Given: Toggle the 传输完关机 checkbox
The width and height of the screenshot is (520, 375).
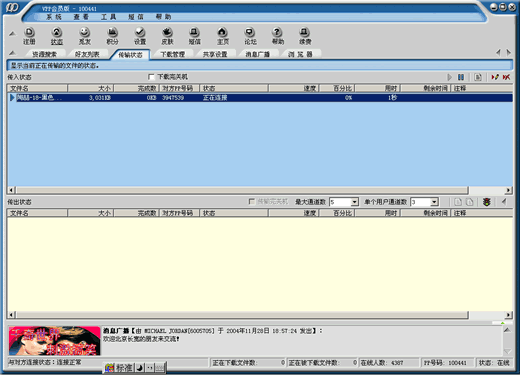Looking at the screenshot, I should (x=252, y=201).
